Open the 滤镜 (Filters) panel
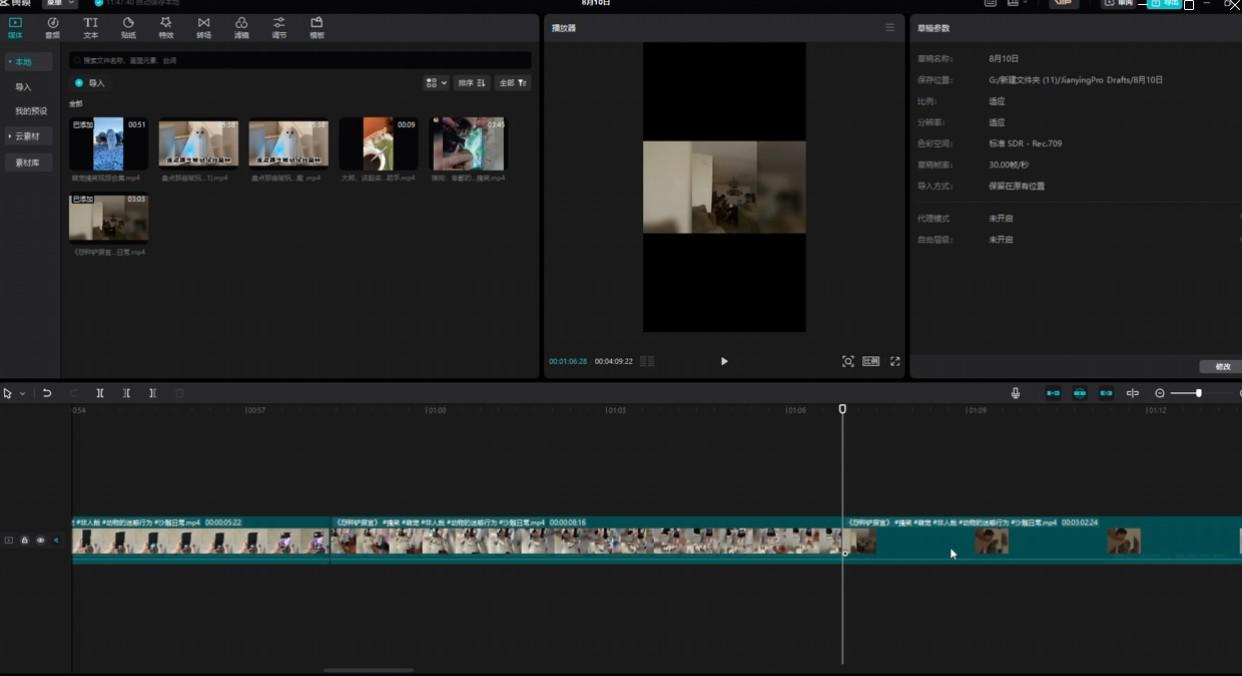The width and height of the screenshot is (1242, 676). [x=241, y=27]
